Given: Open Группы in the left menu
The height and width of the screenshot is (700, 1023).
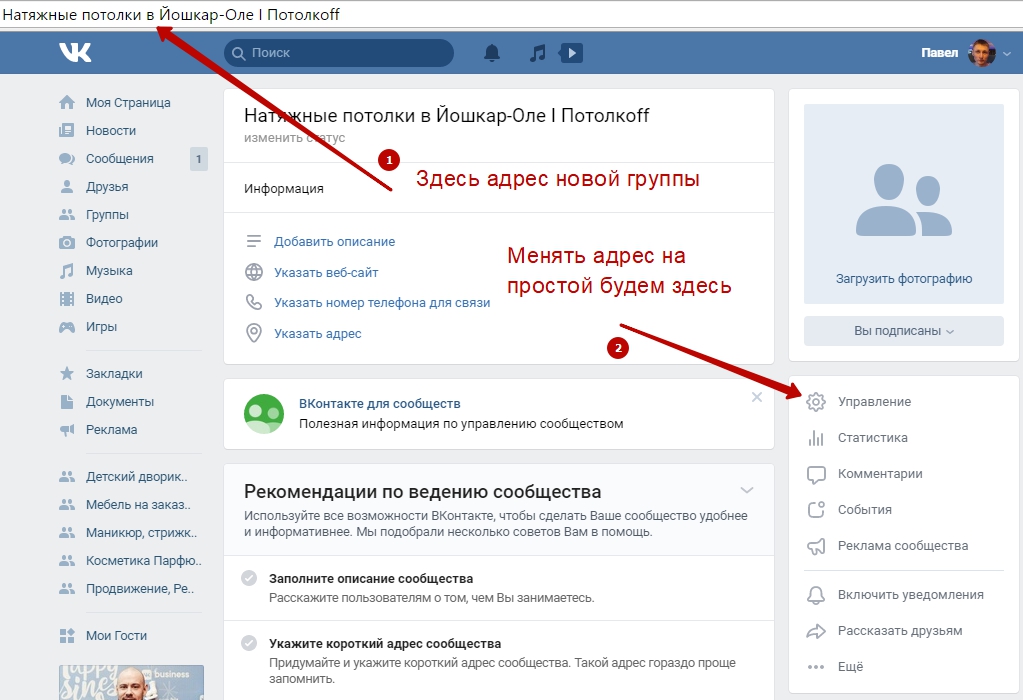Looking at the screenshot, I should 107,215.
